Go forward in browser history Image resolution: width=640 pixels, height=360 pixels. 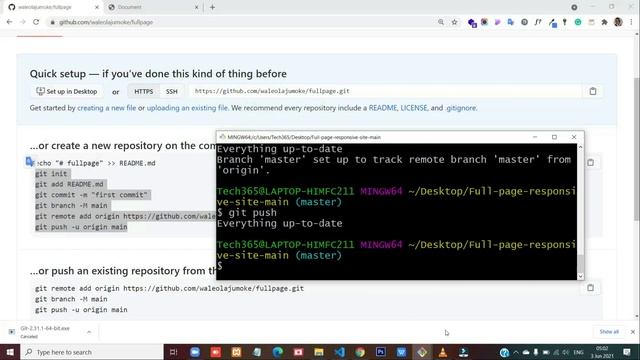23,22
